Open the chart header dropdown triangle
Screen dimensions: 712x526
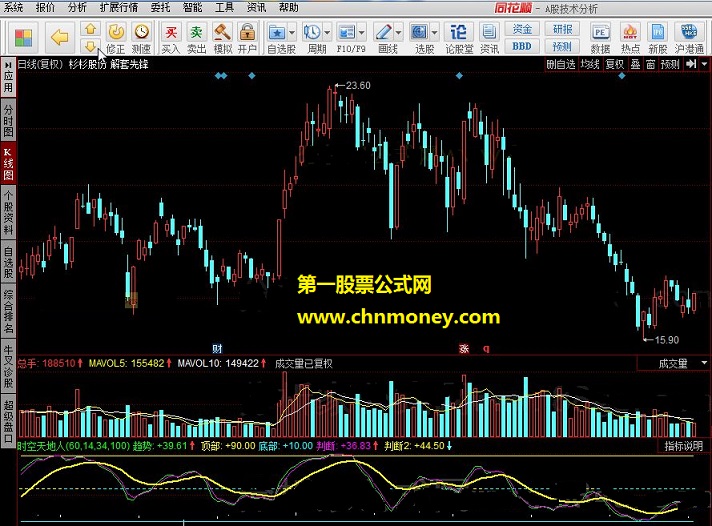704,65
